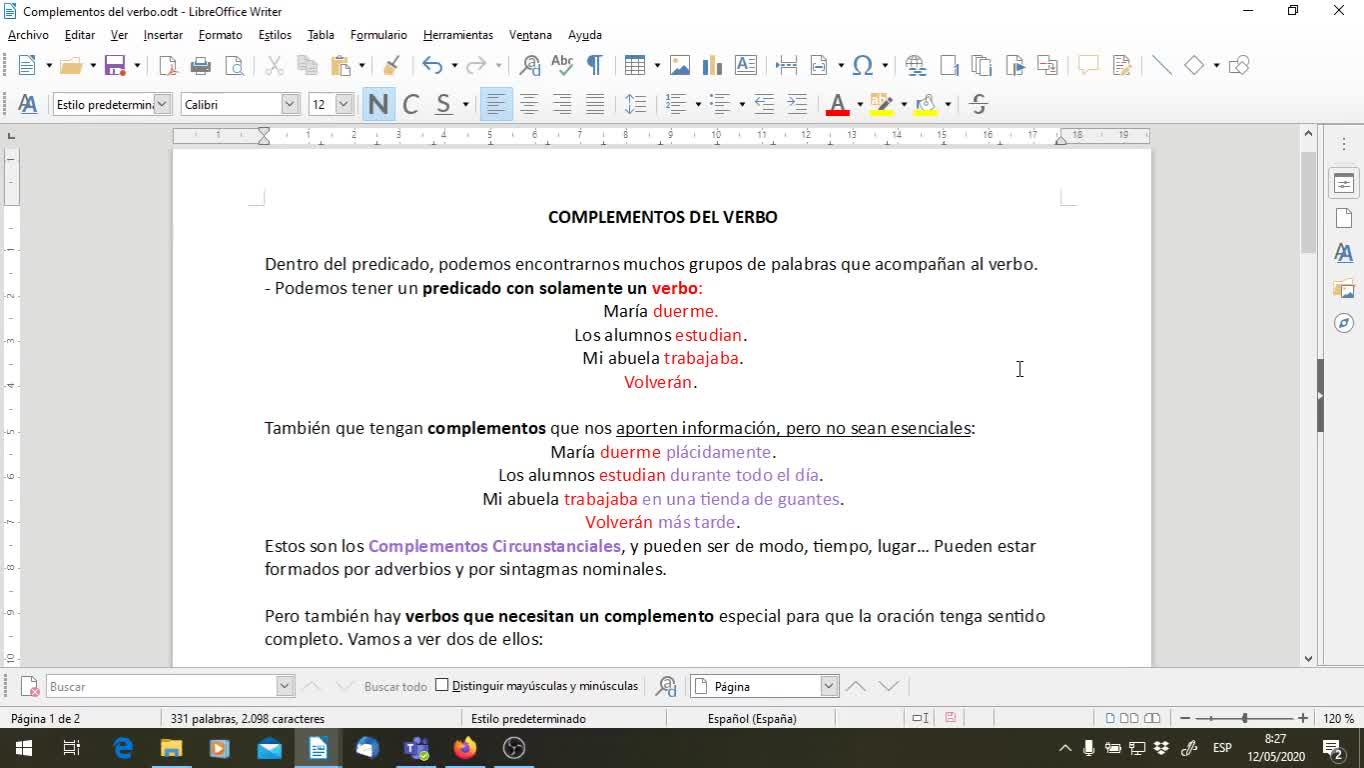Justify the paragraph text
The width and height of the screenshot is (1364, 768).
point(595,104)
